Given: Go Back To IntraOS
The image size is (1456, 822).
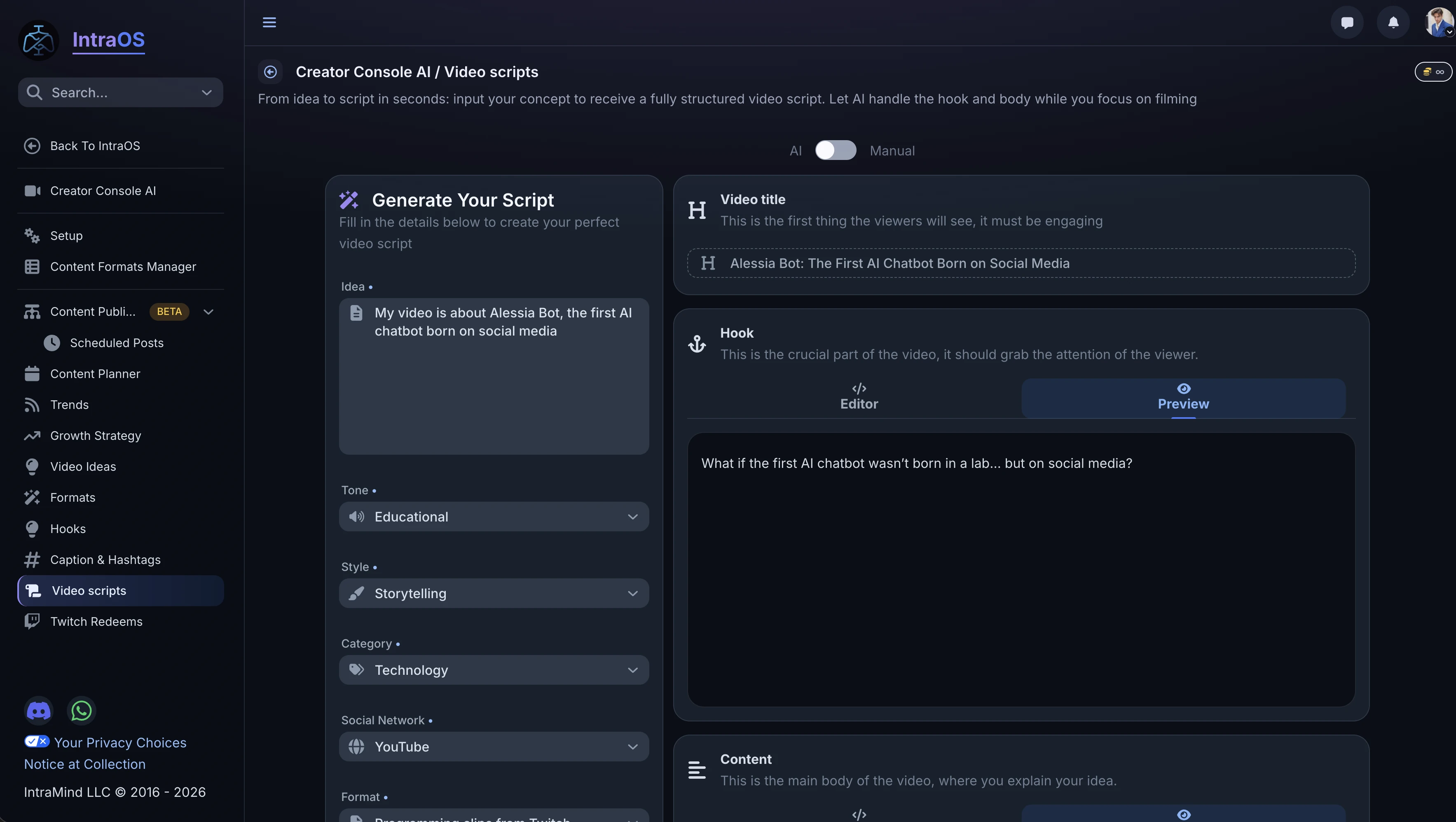Looking at the screenshot, I should tap(121, 146).
